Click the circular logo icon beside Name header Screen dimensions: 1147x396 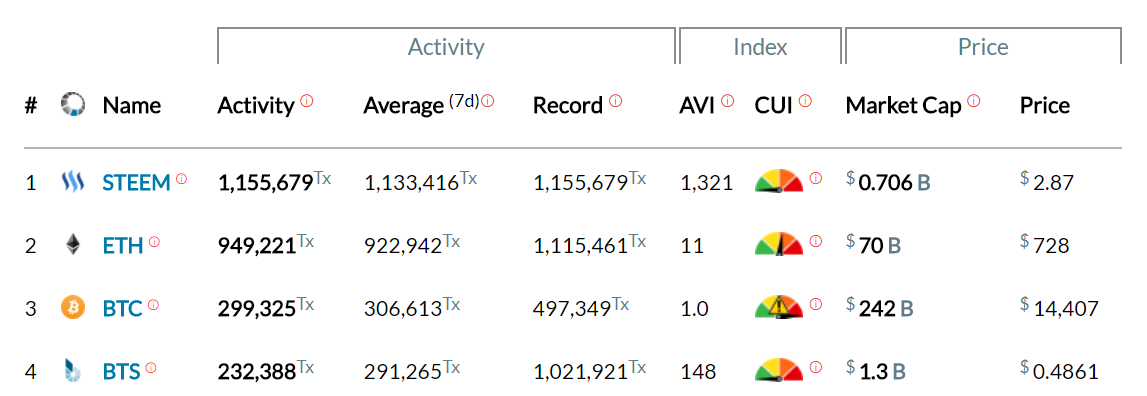coord(72,105)
